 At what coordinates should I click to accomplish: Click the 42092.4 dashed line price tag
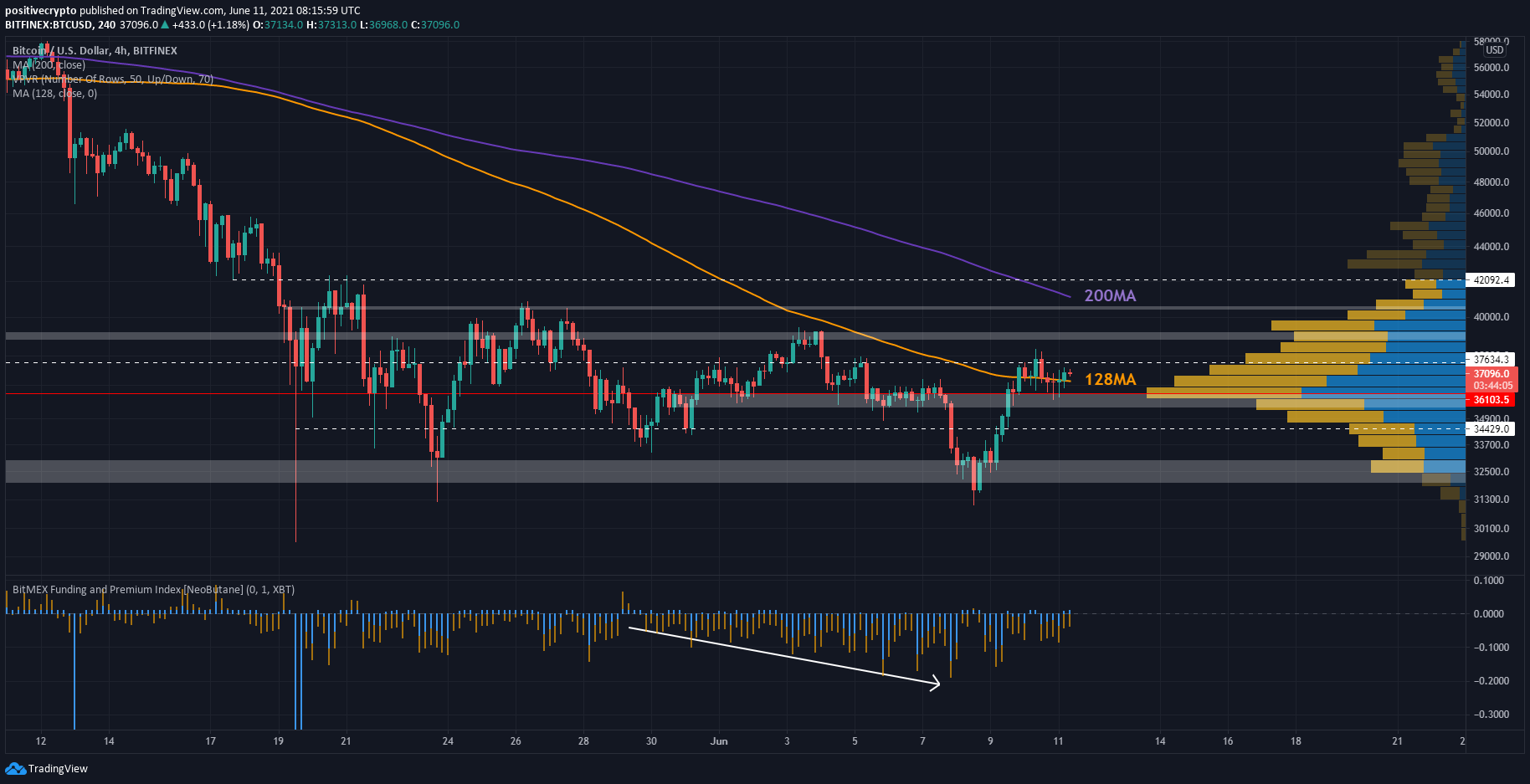pyautogui.click(x=1491, y=280)
